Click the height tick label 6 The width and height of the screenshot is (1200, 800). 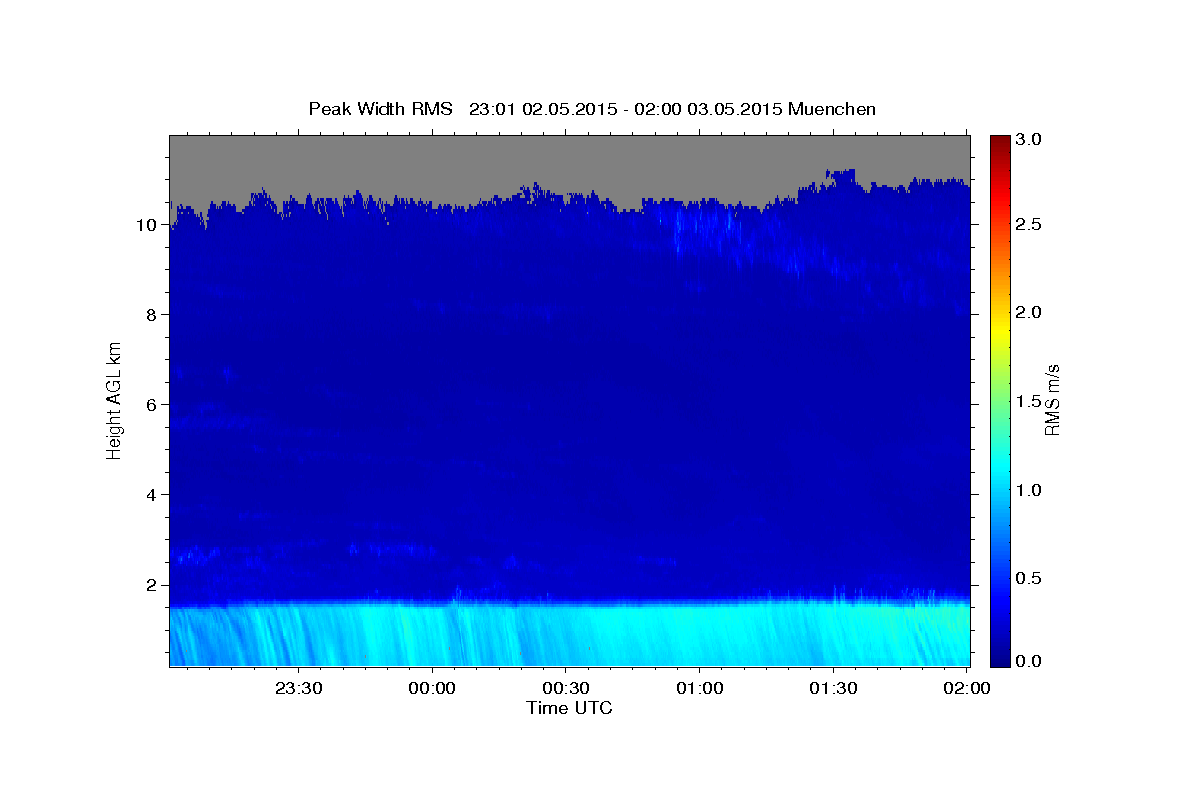click(x=154, y=405)
